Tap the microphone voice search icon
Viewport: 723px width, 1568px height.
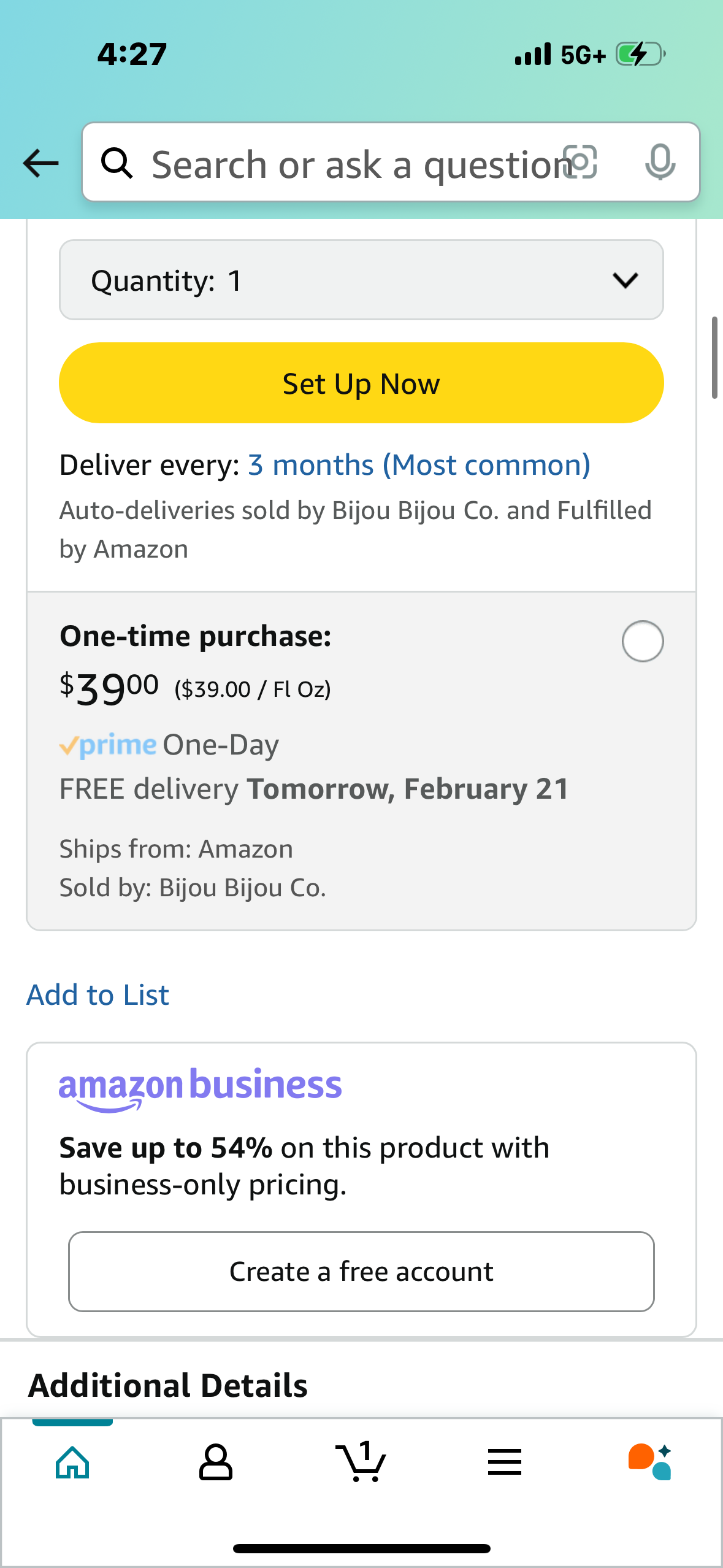(660, 163)
